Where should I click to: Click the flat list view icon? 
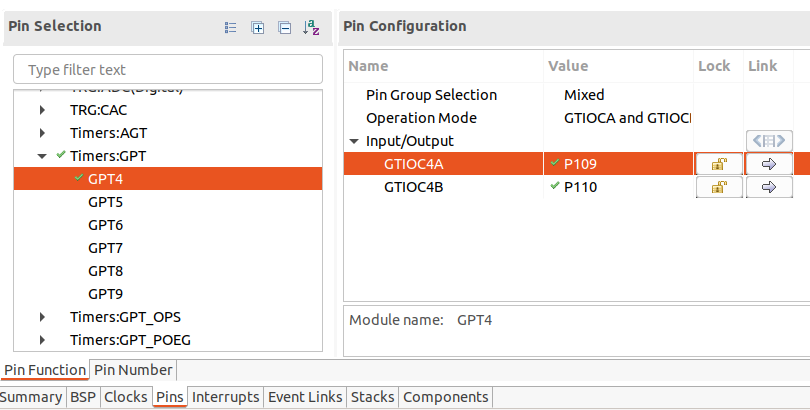(x=231, y=28)
